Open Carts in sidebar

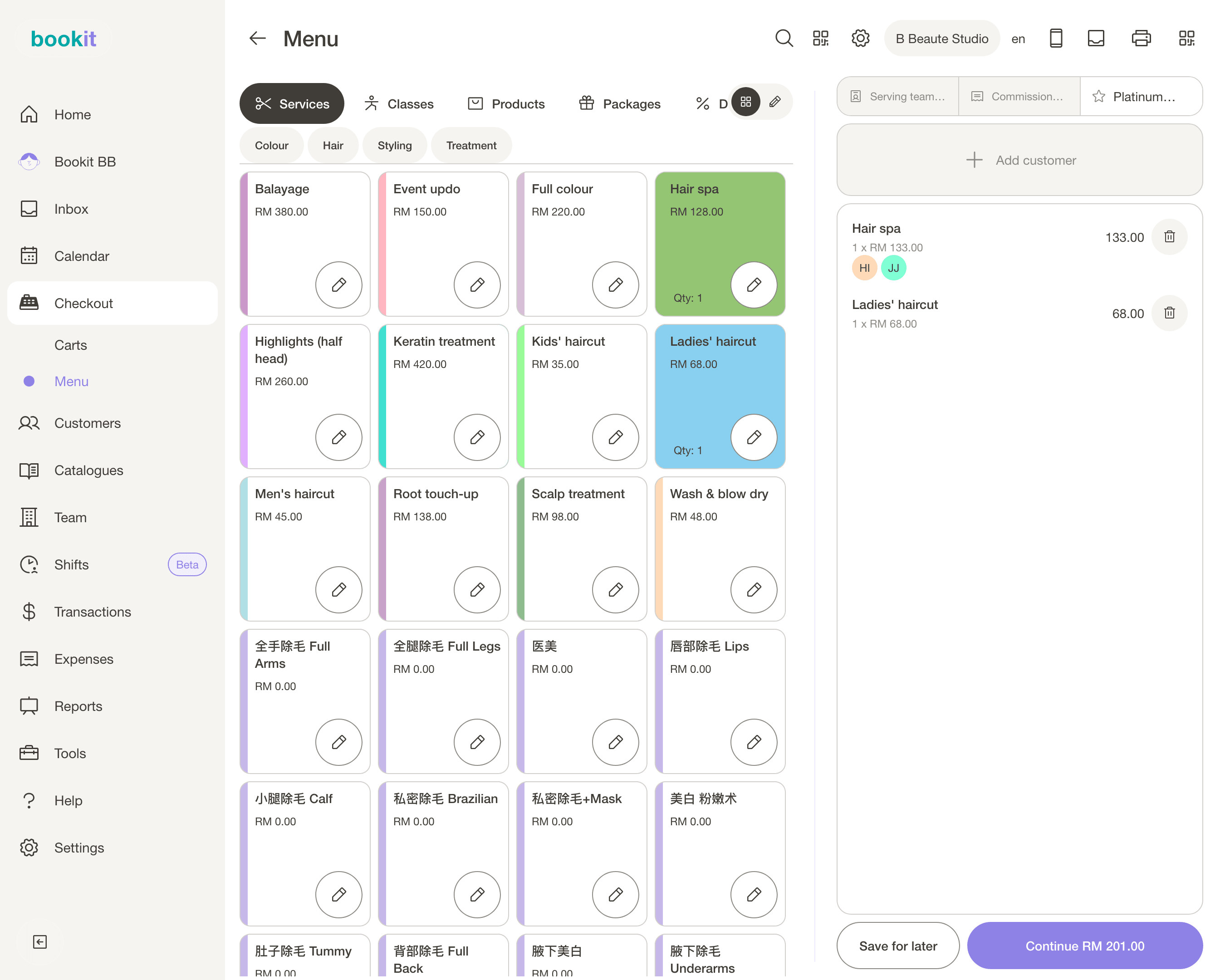point(70,345)
